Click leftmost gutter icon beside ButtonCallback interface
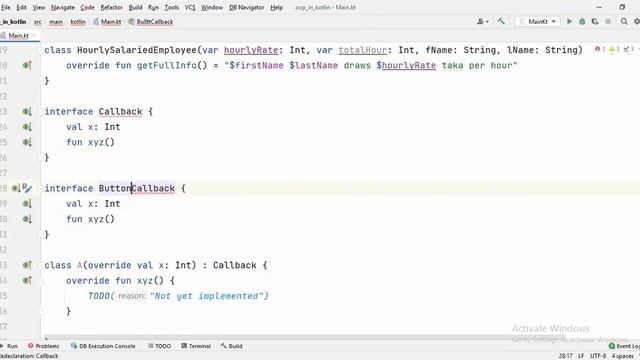Image resolution: width=640 pixels, height=360 pixels. tap(16, 188)
